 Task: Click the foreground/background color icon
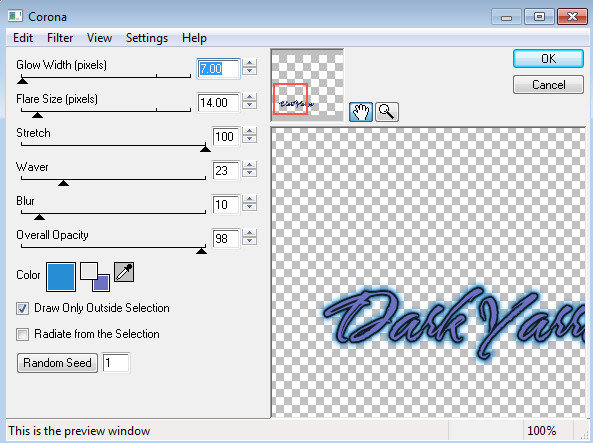click(95, 277)
